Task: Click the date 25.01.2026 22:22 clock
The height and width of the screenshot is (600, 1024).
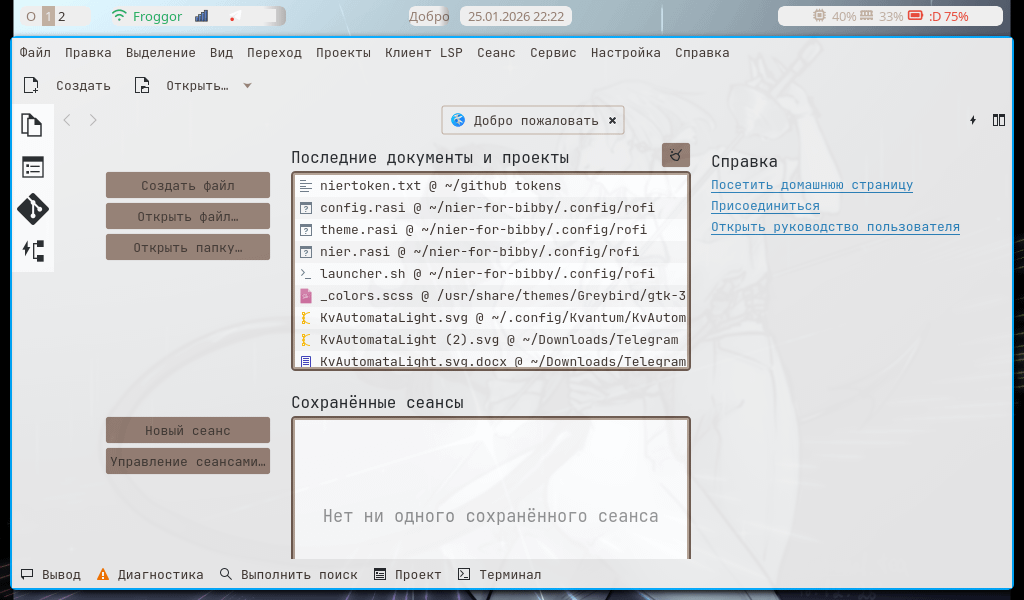Action: [x=516, y=16]
